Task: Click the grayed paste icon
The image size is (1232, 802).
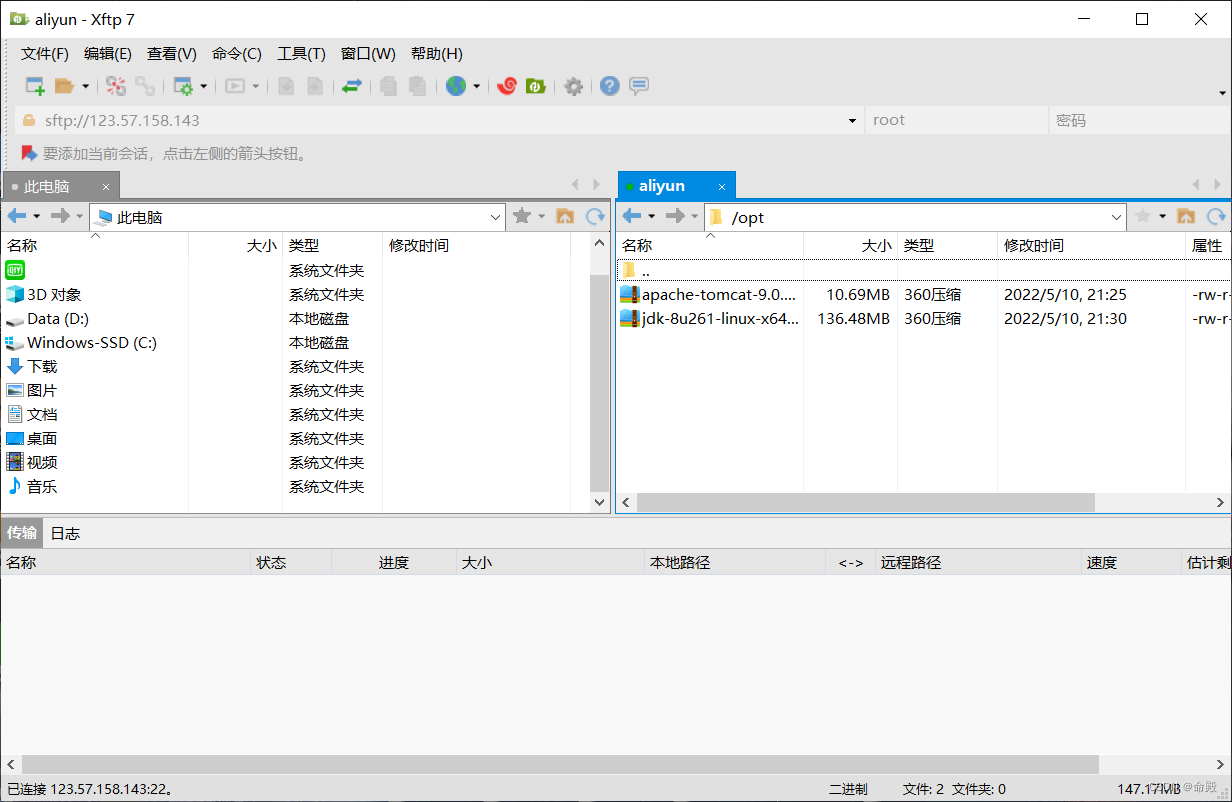Action: 417,86
